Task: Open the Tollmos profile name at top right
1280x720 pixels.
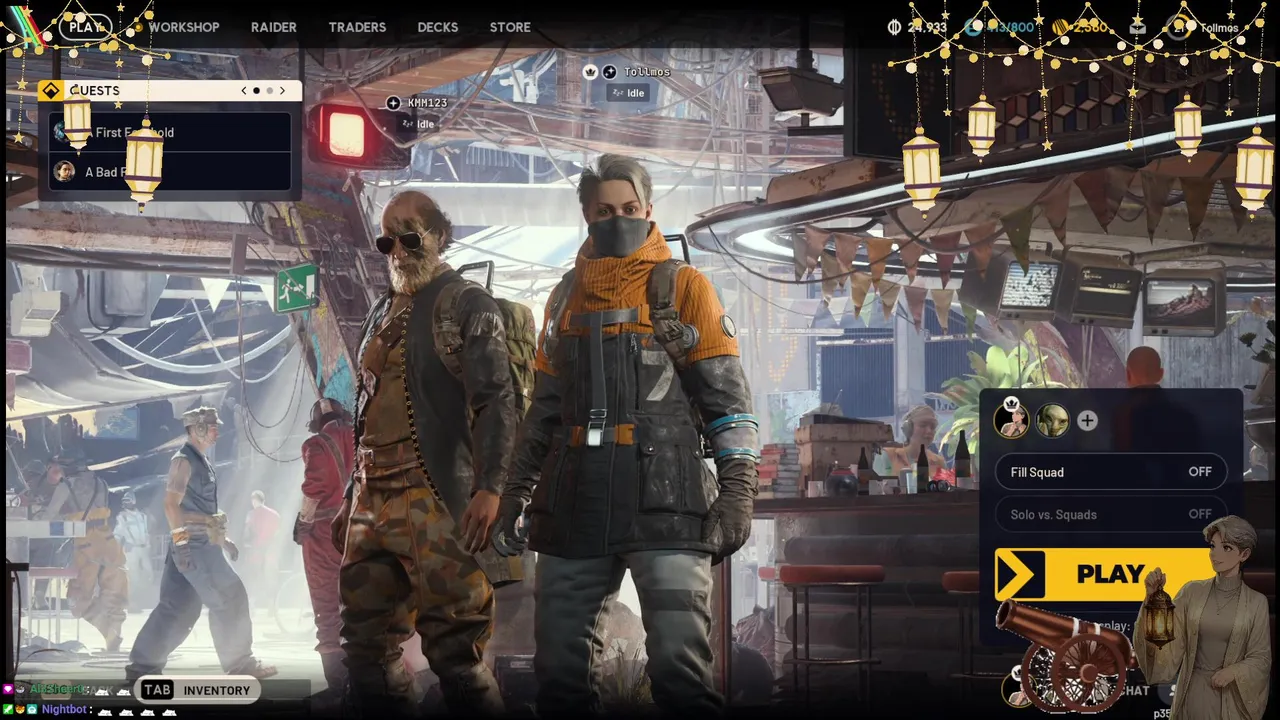Action: coord(1219,28)
